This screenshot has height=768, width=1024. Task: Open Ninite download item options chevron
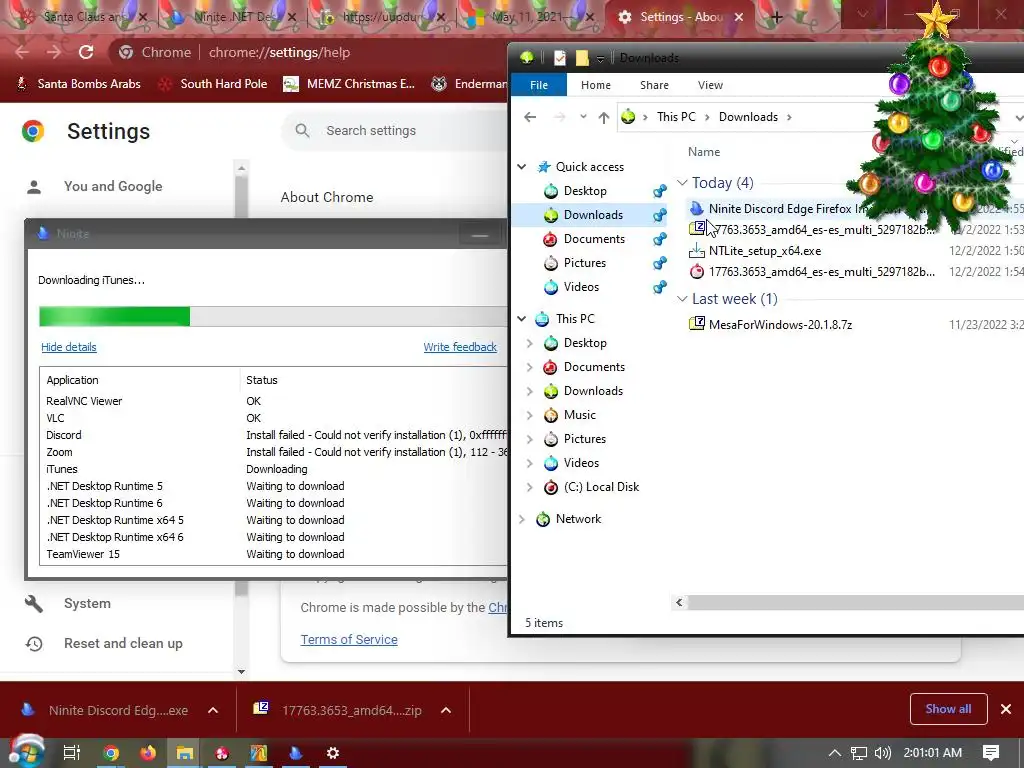click(x=213, y=710)
